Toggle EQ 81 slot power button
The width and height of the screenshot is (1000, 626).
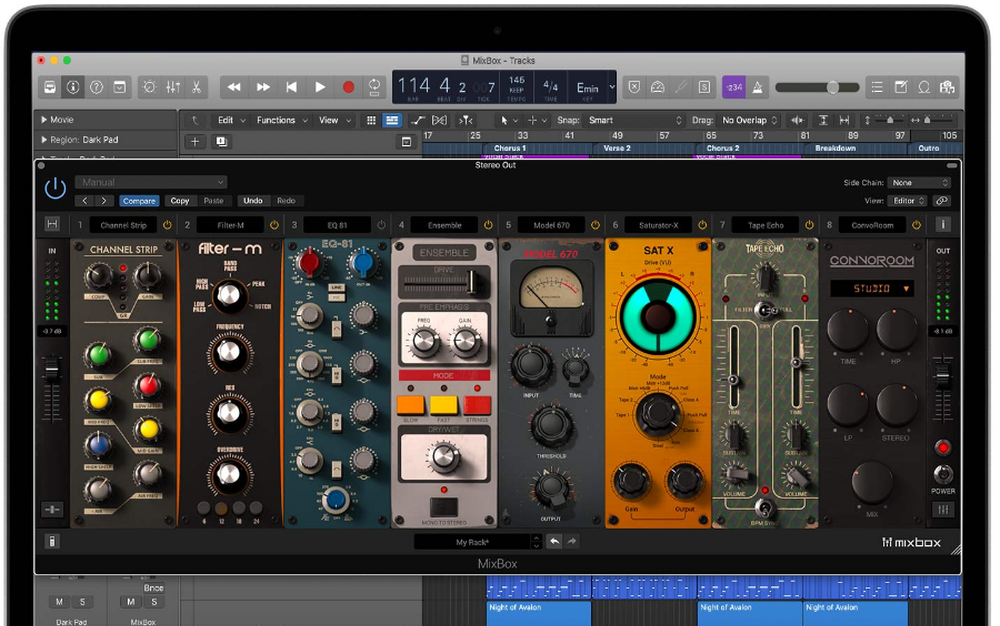pyautogui.click(x=381, y=225)
